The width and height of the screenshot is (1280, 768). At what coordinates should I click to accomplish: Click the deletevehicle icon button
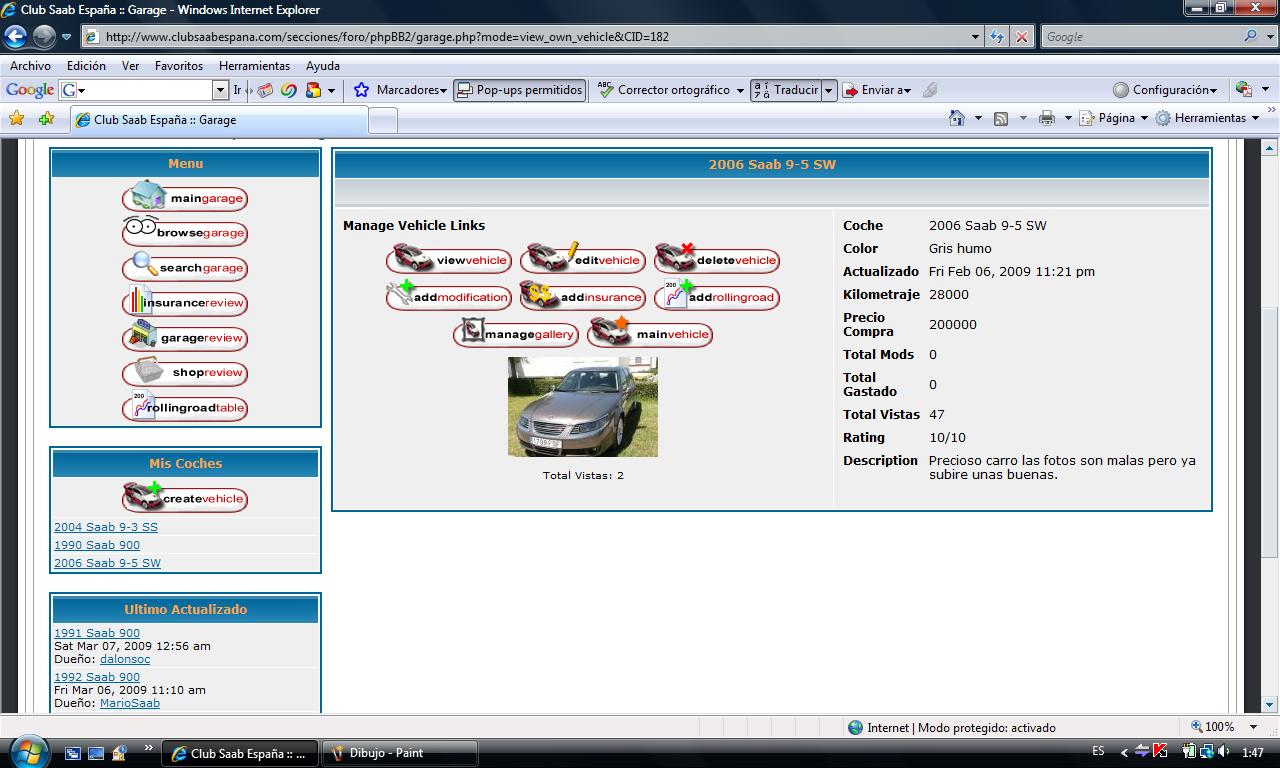(716, 260)
